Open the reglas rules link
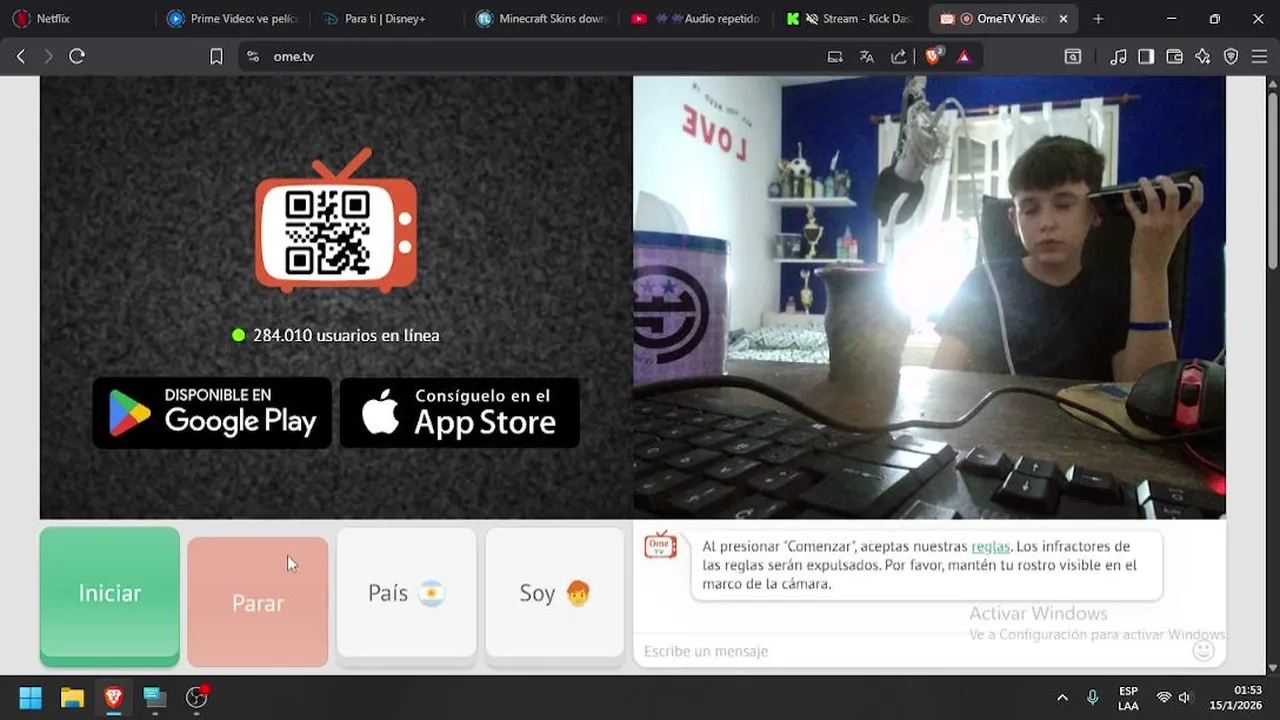 990,547
